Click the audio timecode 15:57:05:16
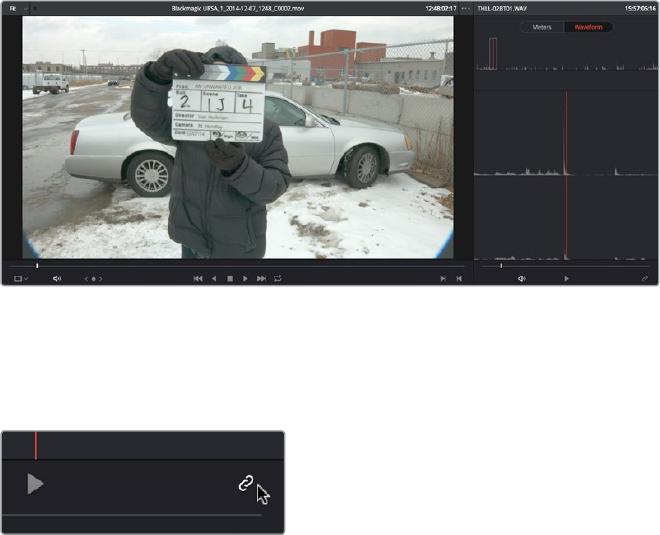This screenshot has width=660, height=535. [640, 8]
